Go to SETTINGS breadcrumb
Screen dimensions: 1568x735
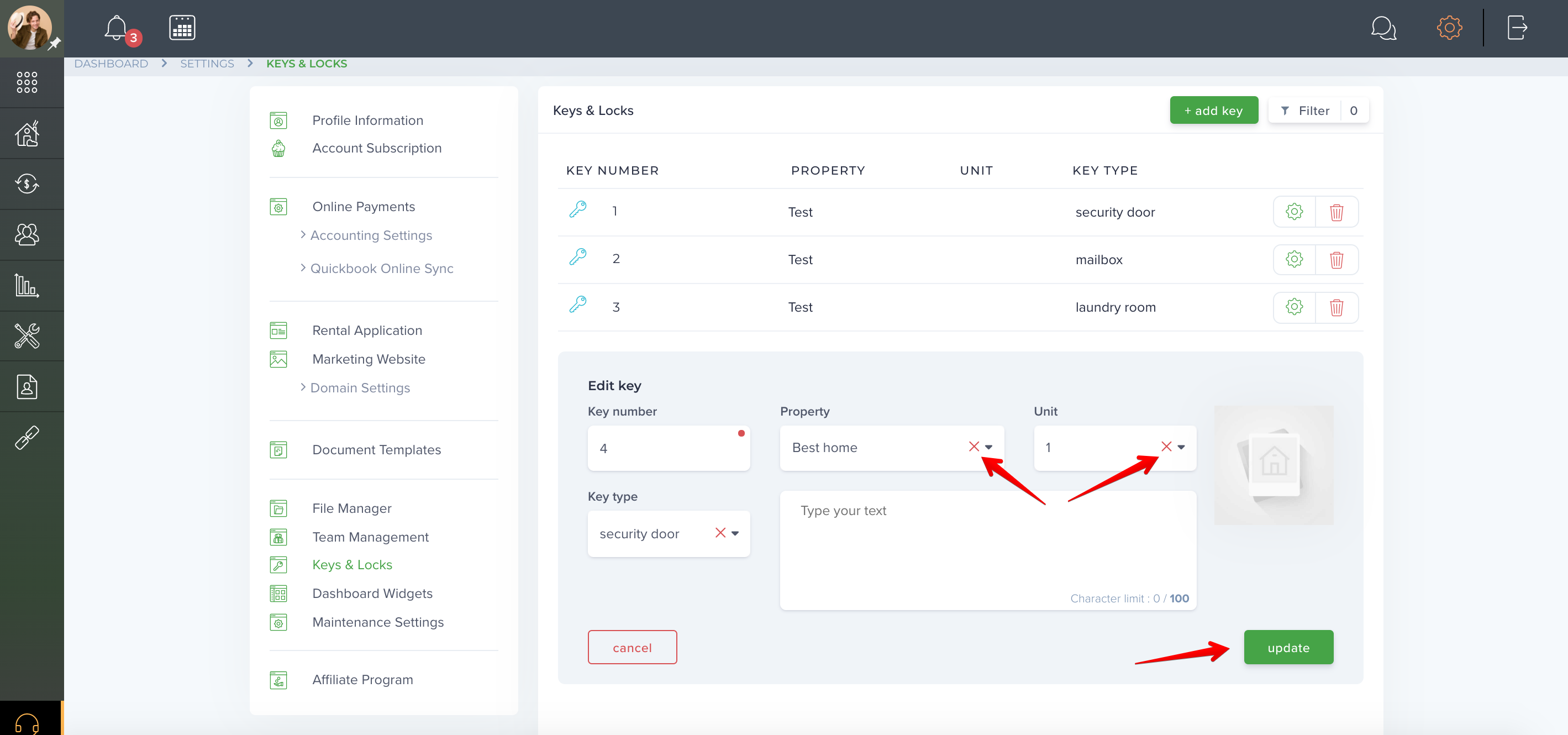coord(207,64)
